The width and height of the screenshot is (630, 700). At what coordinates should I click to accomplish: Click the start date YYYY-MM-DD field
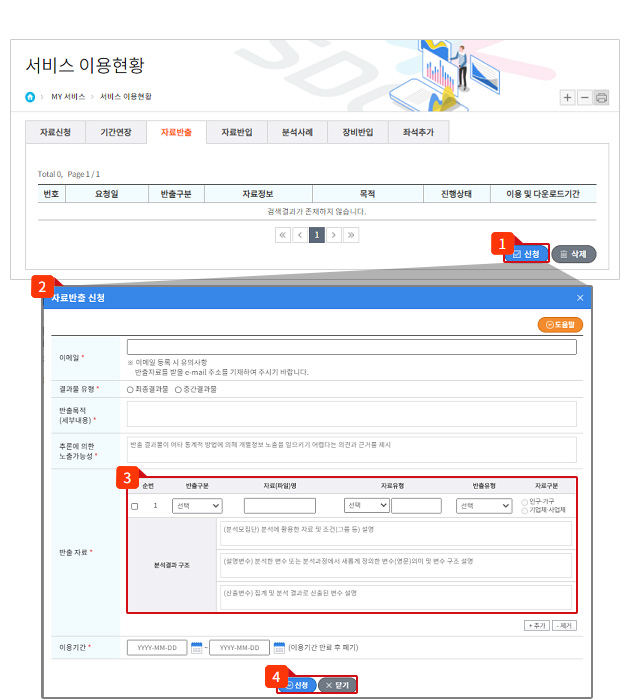pos(157,647)
